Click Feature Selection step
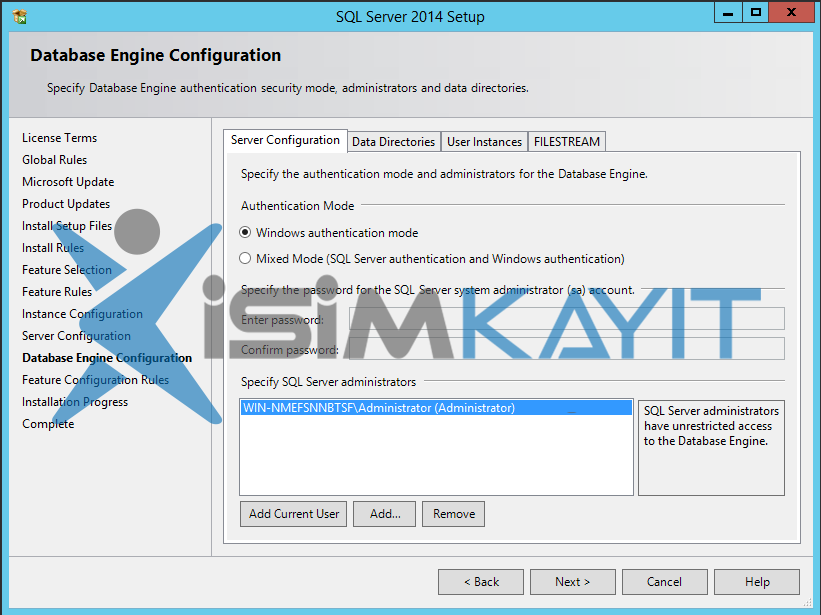821x615 pixels. coord(67,270)
